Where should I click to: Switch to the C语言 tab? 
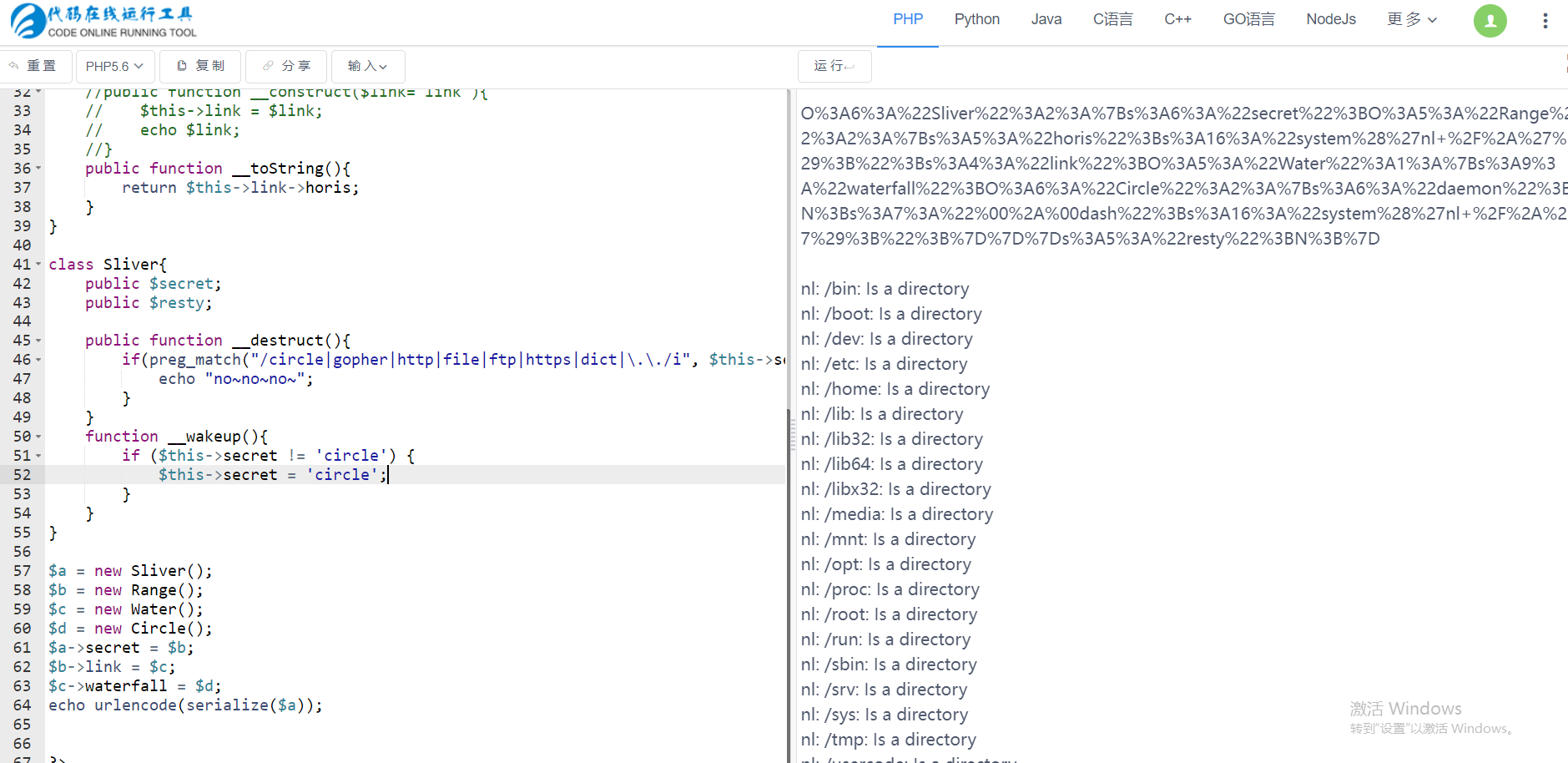1113,19
